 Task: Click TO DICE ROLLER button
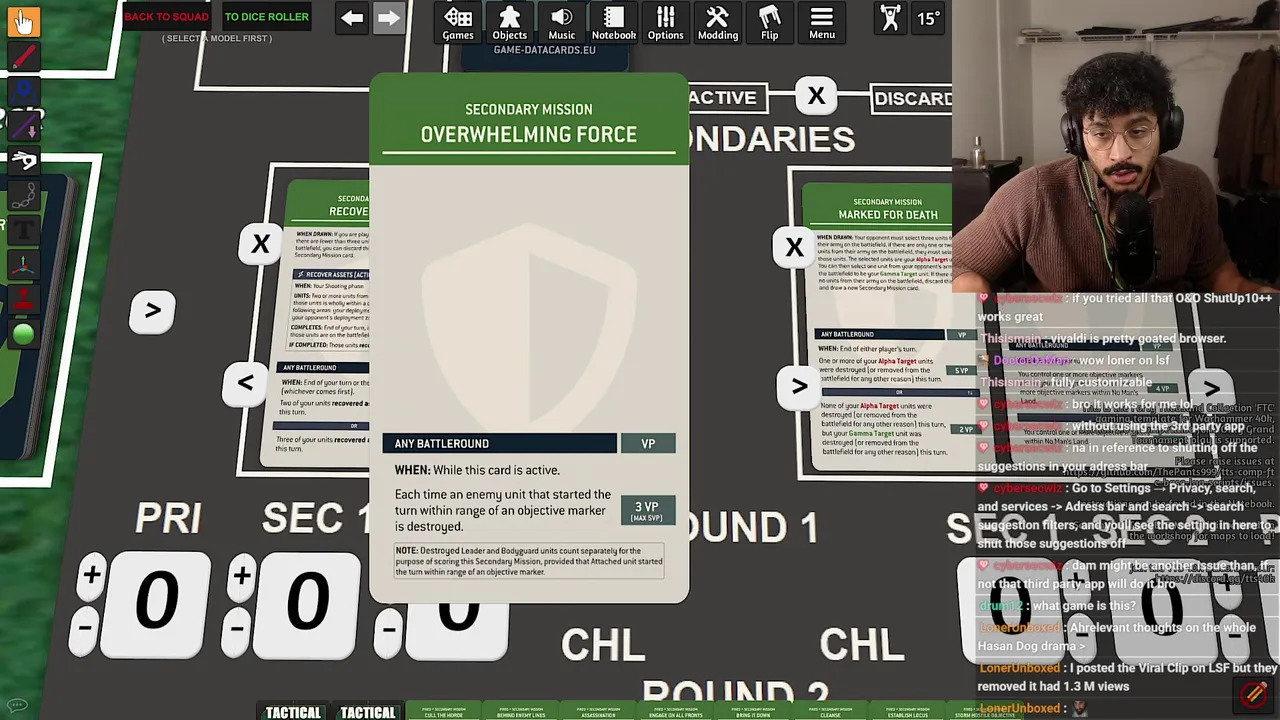click(266, 17)
